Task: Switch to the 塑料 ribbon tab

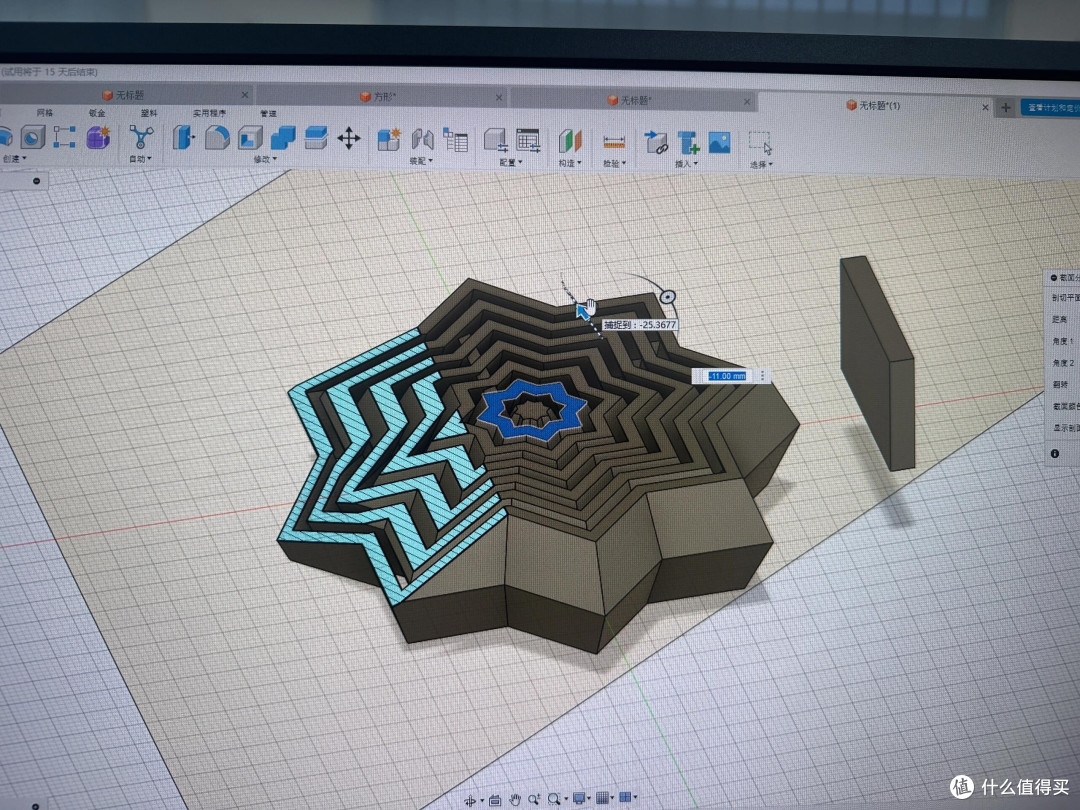Action: coord(149,113)
